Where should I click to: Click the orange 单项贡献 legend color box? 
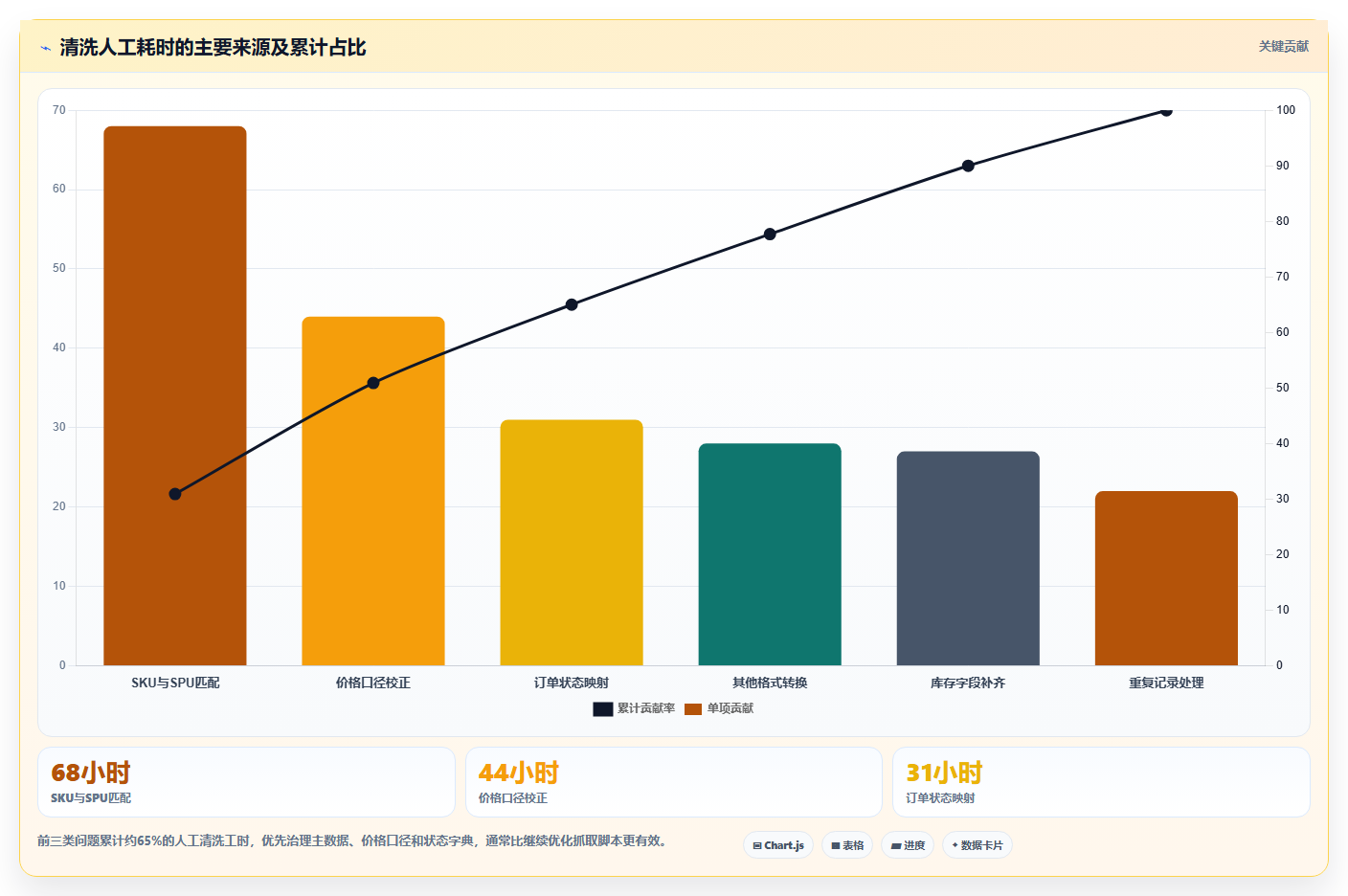(x=693, y=709)
